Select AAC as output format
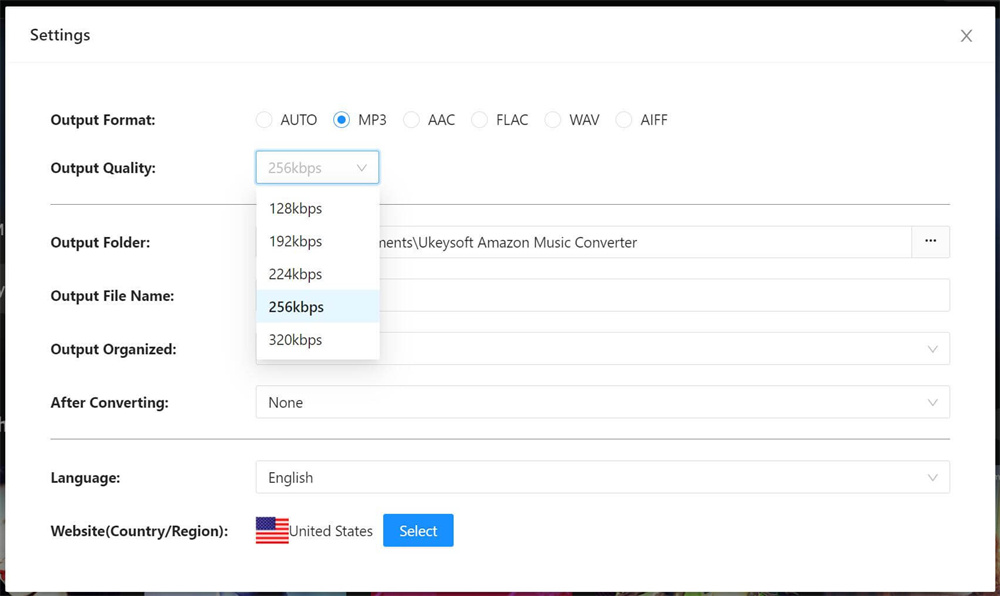The height and width of the screenshot is (596, 1000). tap(411, 119)
